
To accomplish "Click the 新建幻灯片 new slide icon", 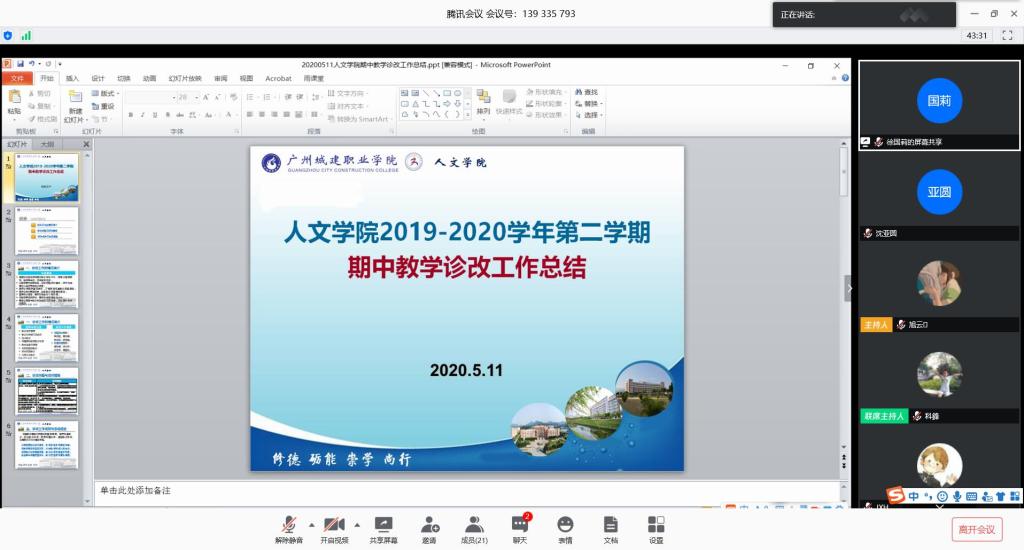I will coord(76,101).
